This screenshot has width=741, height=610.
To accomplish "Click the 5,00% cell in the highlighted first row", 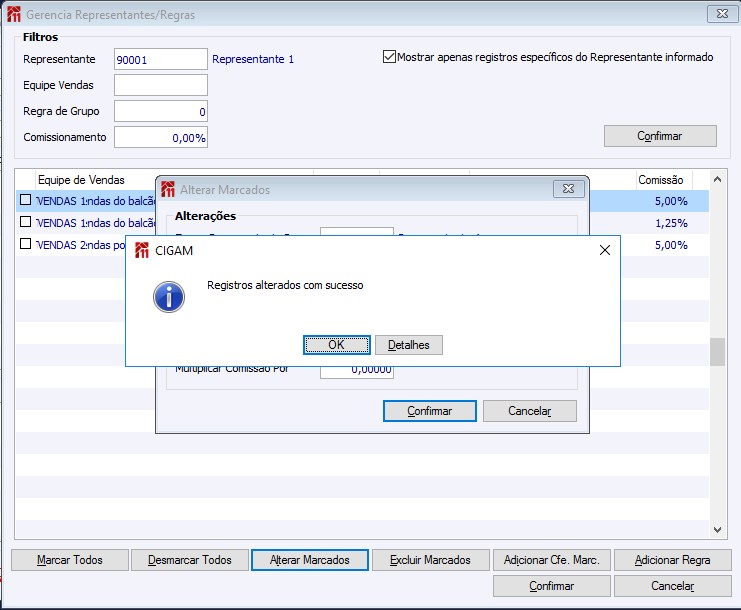I will [671, 201].
